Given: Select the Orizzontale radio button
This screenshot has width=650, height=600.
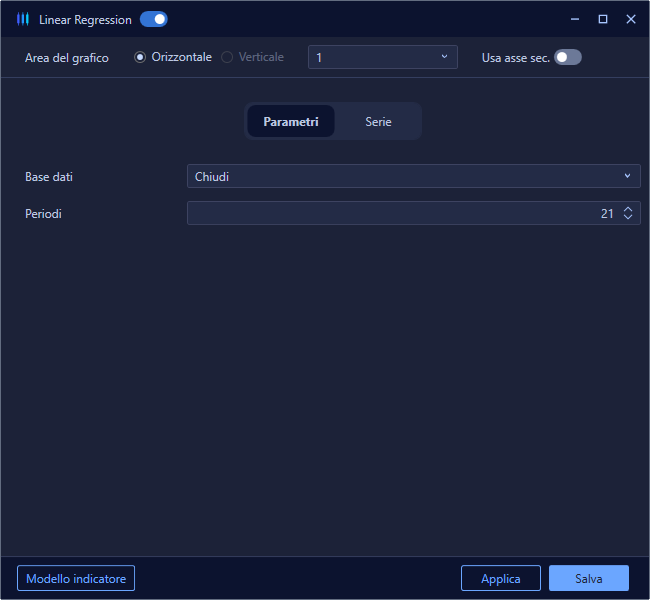Looking at the screenshot, I should 140,57.
